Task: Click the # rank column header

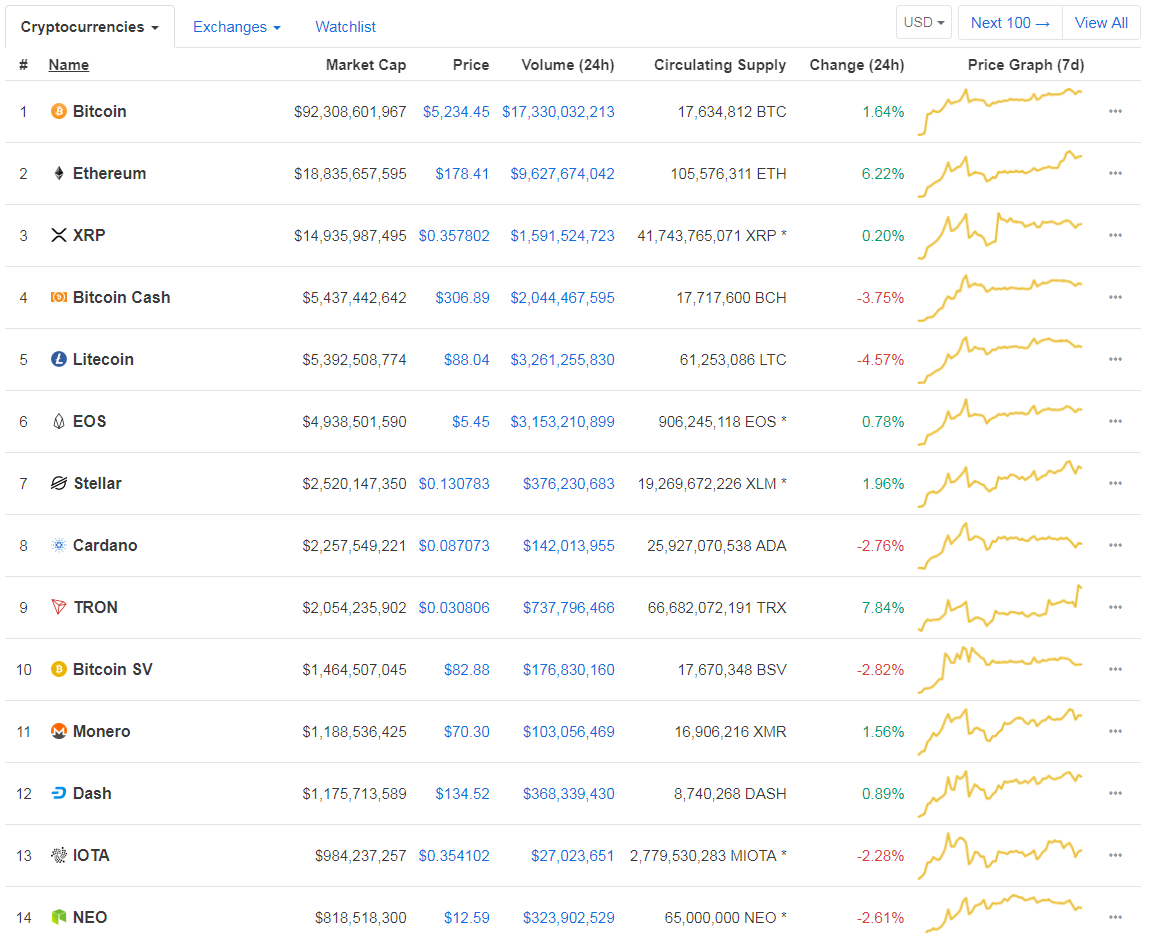Action: click(23, 65)
